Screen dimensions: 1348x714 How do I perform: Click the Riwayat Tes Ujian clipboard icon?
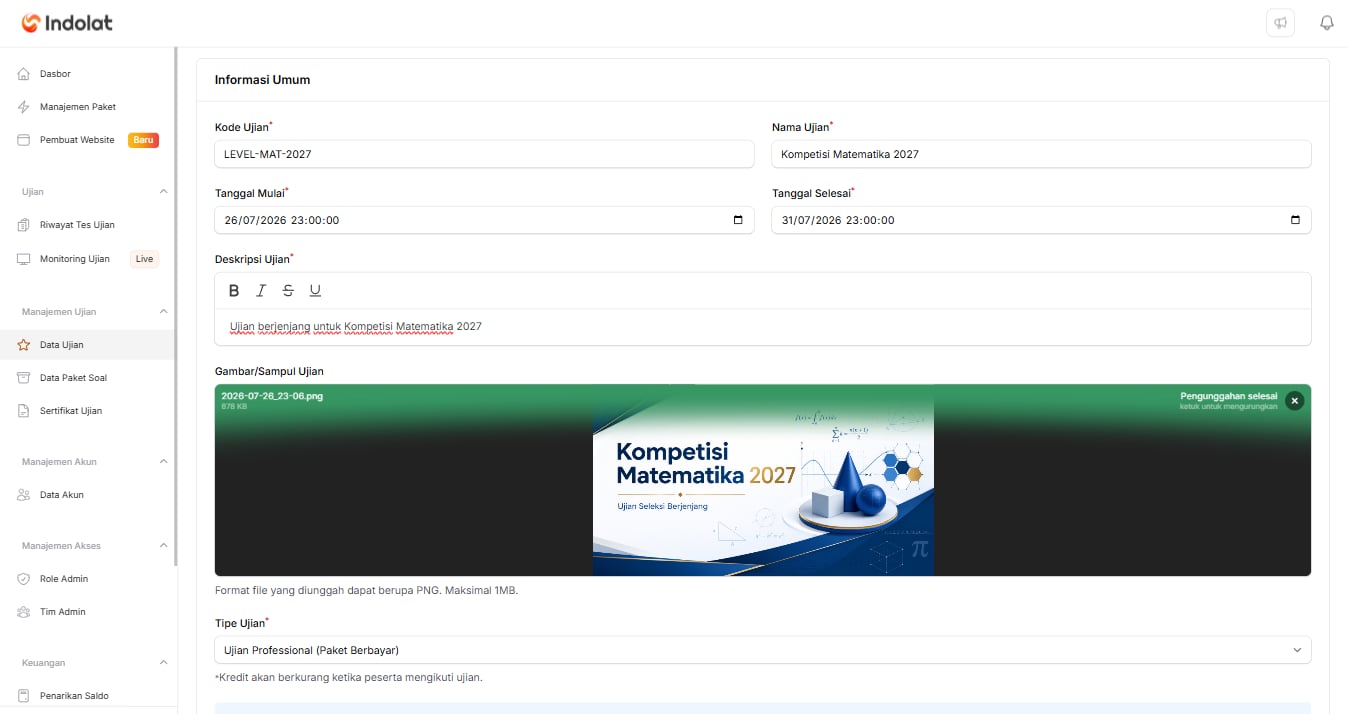24,225
